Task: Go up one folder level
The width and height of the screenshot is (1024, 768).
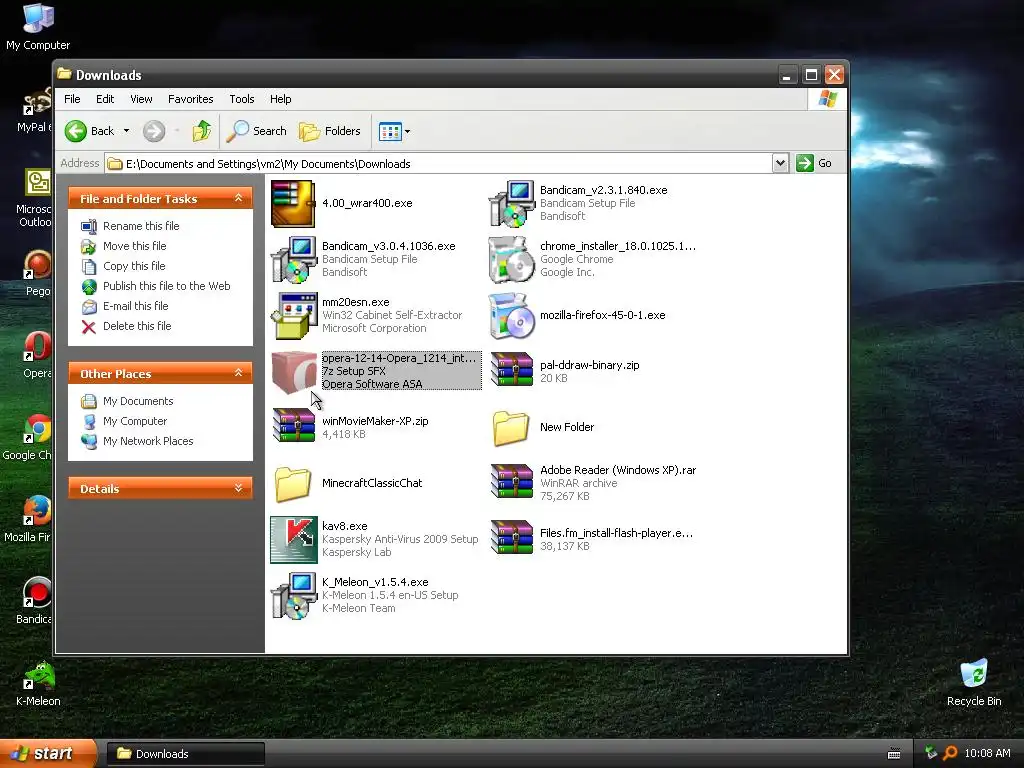Action: point(202,131)
